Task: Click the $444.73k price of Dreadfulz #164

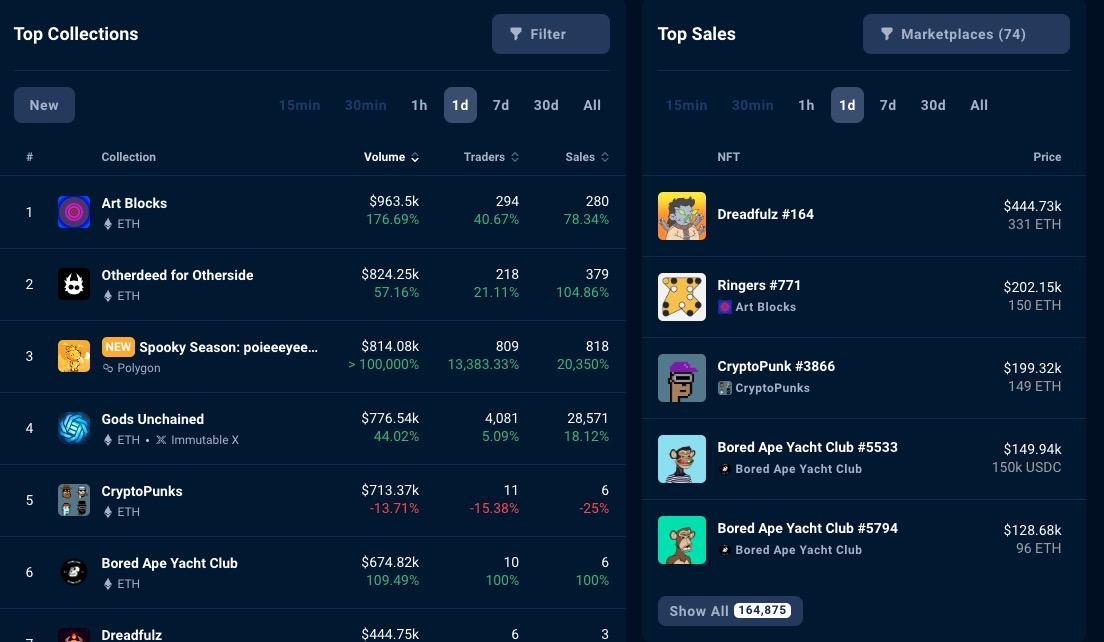Action: (1032, 206)
